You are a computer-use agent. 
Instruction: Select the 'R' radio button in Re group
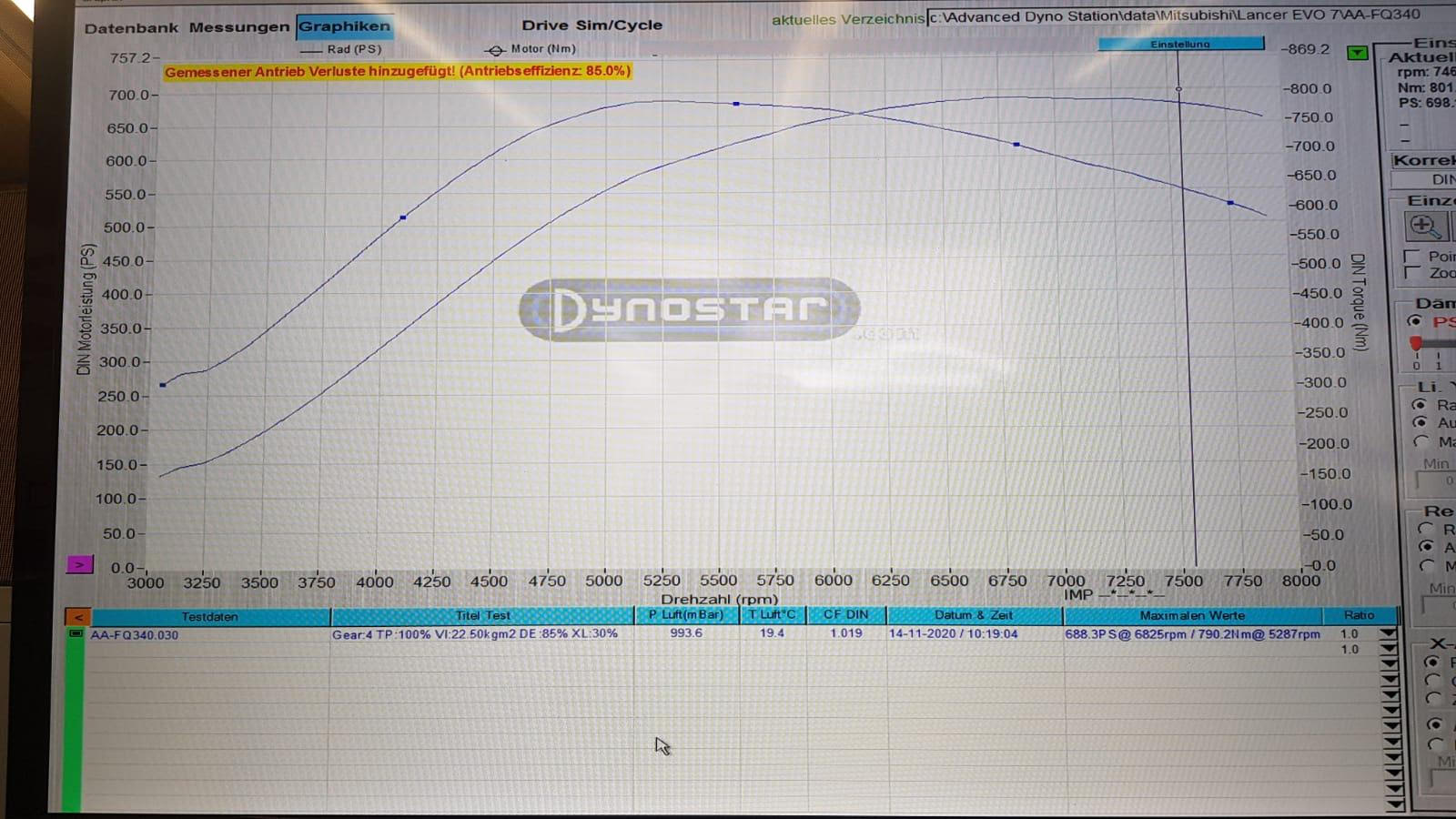click(1425, 528)
